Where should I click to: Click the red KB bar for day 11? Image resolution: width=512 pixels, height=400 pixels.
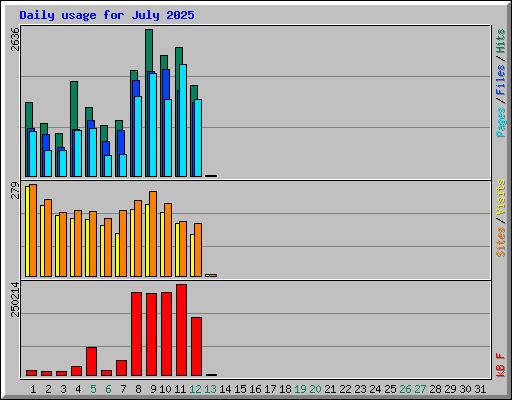click(181, 330)
